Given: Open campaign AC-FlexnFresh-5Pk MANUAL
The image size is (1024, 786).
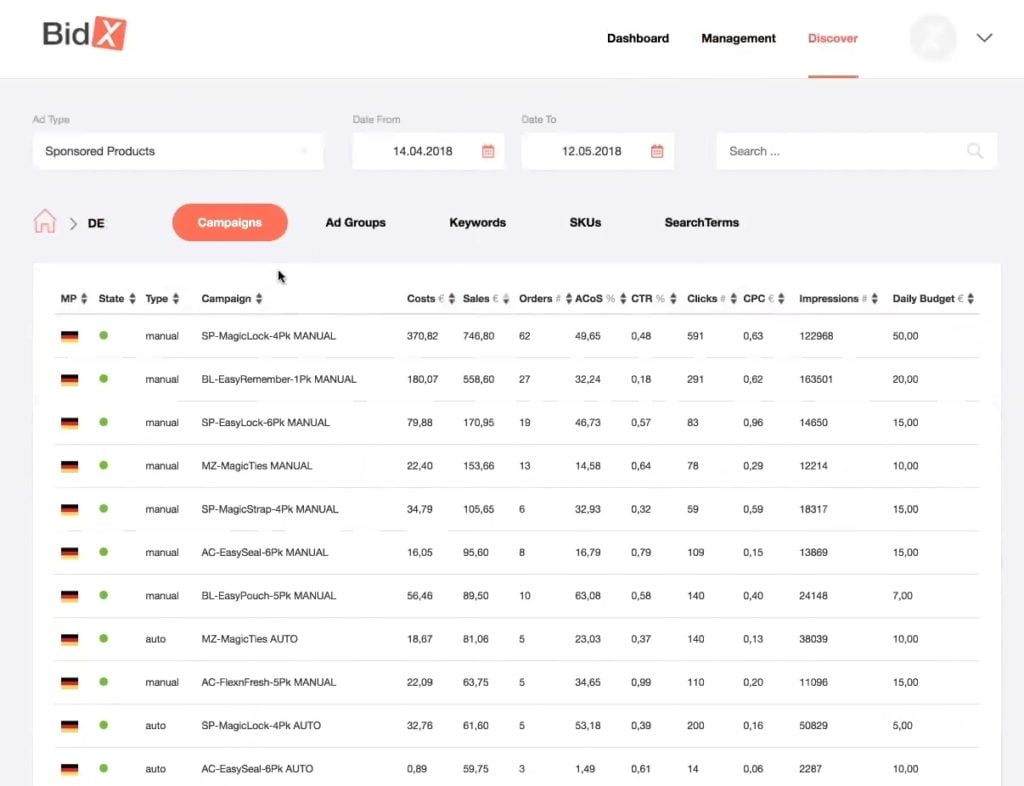Looking at the screenshot, I should point(268,682).
